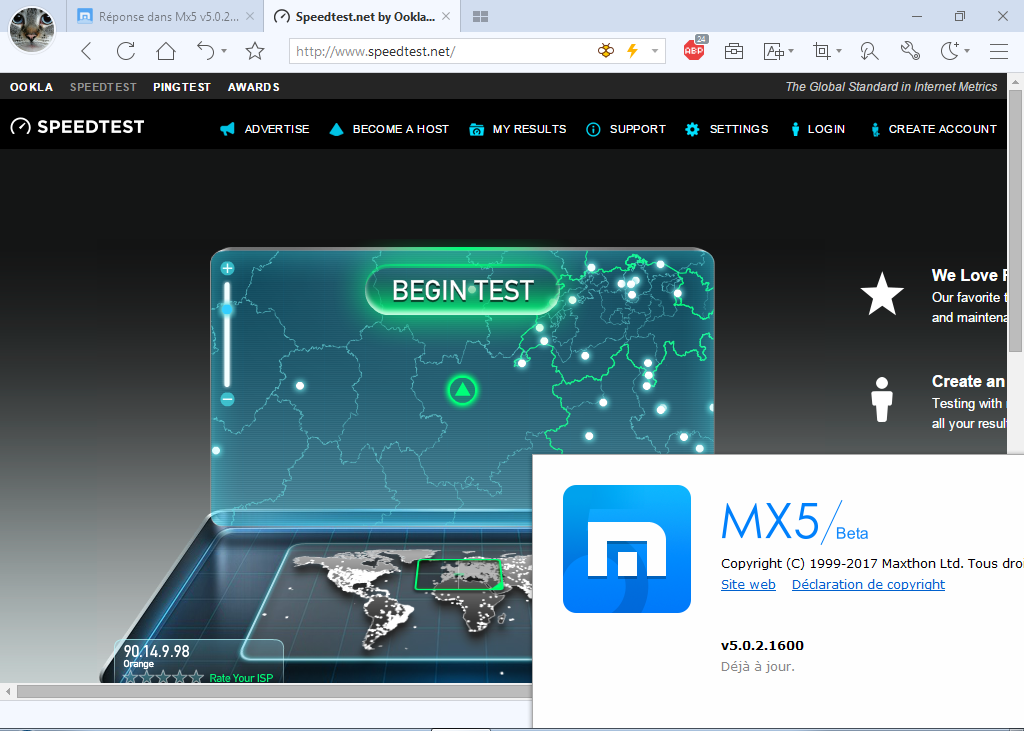Screen dimensions: 1024x731
Task: Click the map zoom slider handle
Action: click(227, 308)
